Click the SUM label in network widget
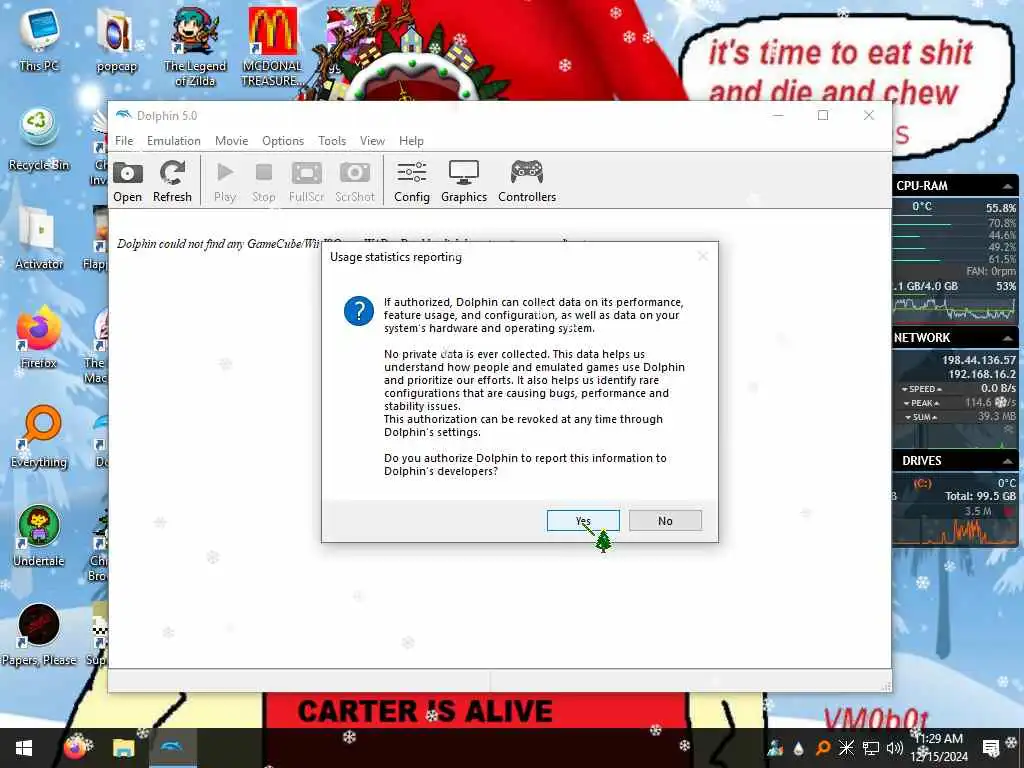The image size is (1024, 768). [x=921, y=417]
